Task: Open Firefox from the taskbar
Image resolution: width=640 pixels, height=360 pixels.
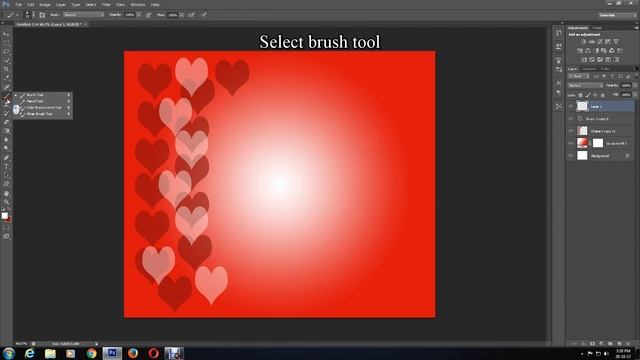Action: click(x=133, y=353)
